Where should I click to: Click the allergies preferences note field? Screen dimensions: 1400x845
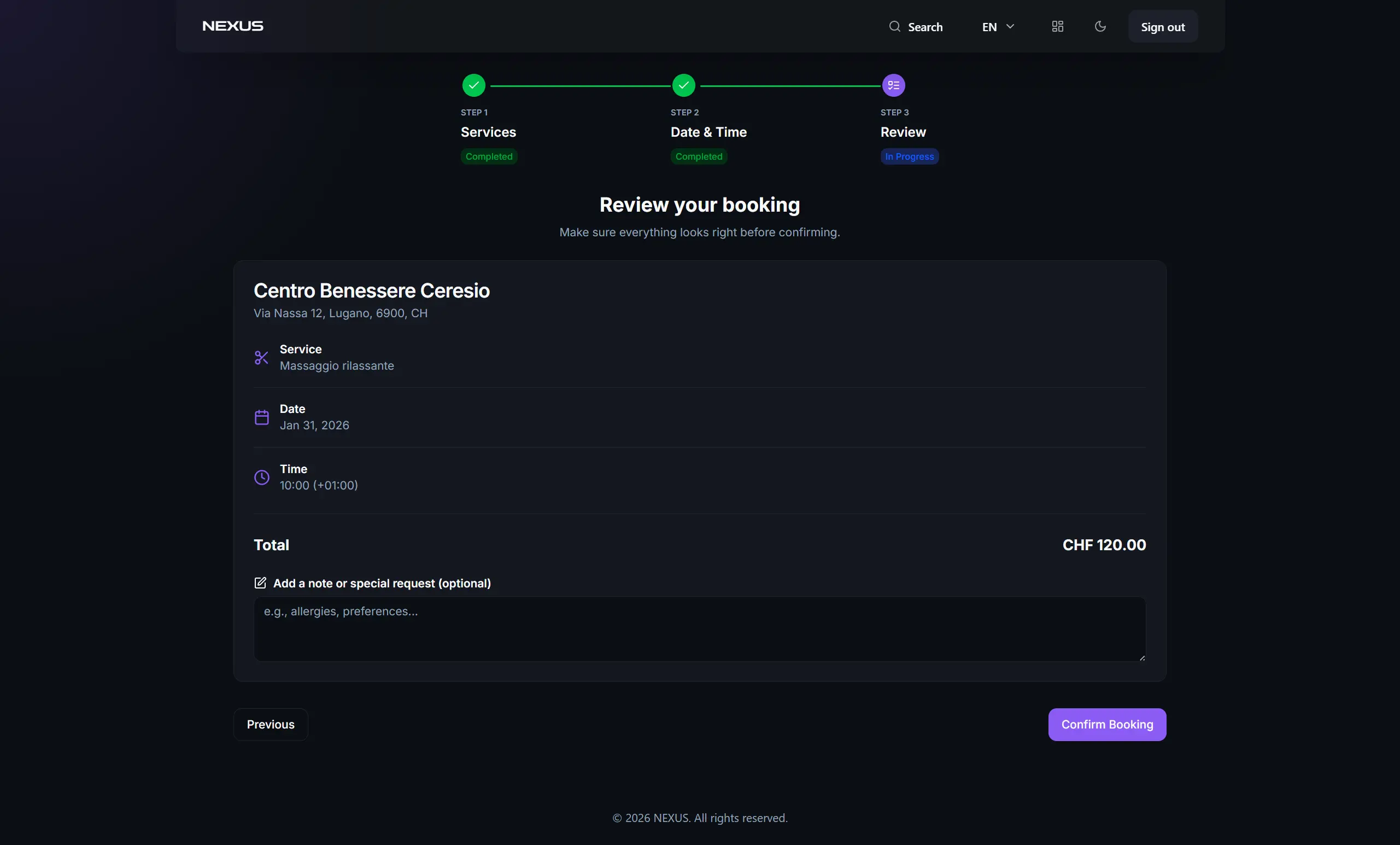(699, 629)
